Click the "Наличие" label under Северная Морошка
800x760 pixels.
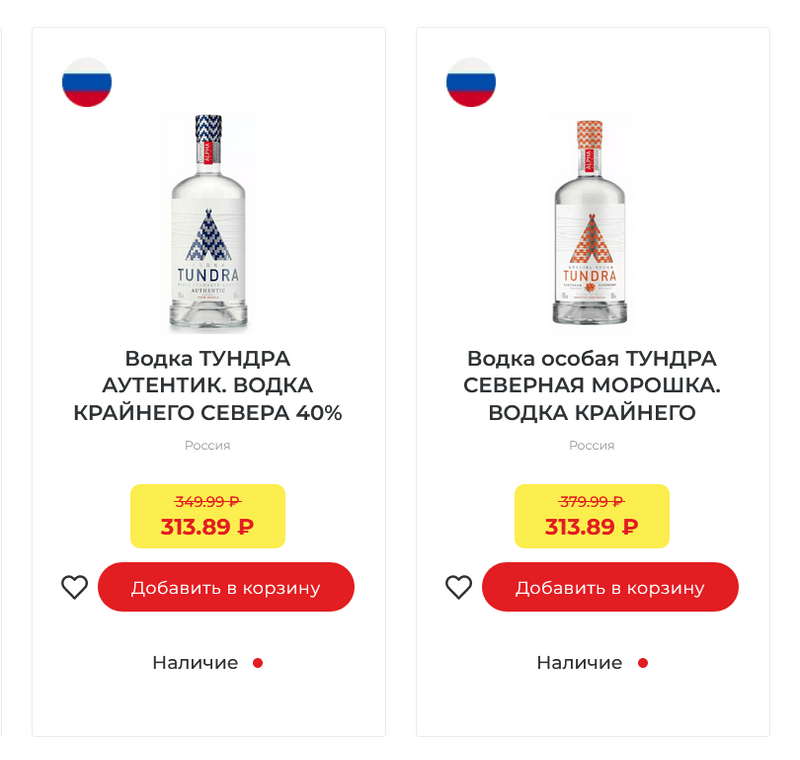tap(579, 663)
